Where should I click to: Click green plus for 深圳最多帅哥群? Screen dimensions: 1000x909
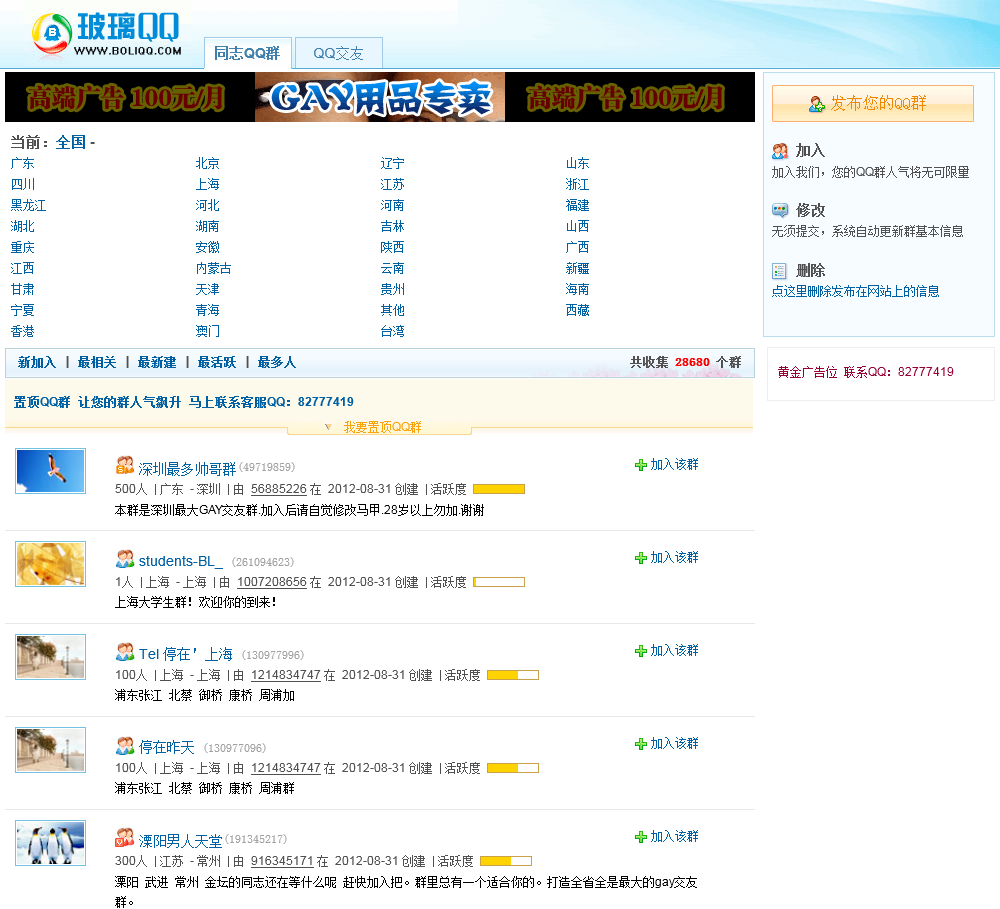coord(641,465)
